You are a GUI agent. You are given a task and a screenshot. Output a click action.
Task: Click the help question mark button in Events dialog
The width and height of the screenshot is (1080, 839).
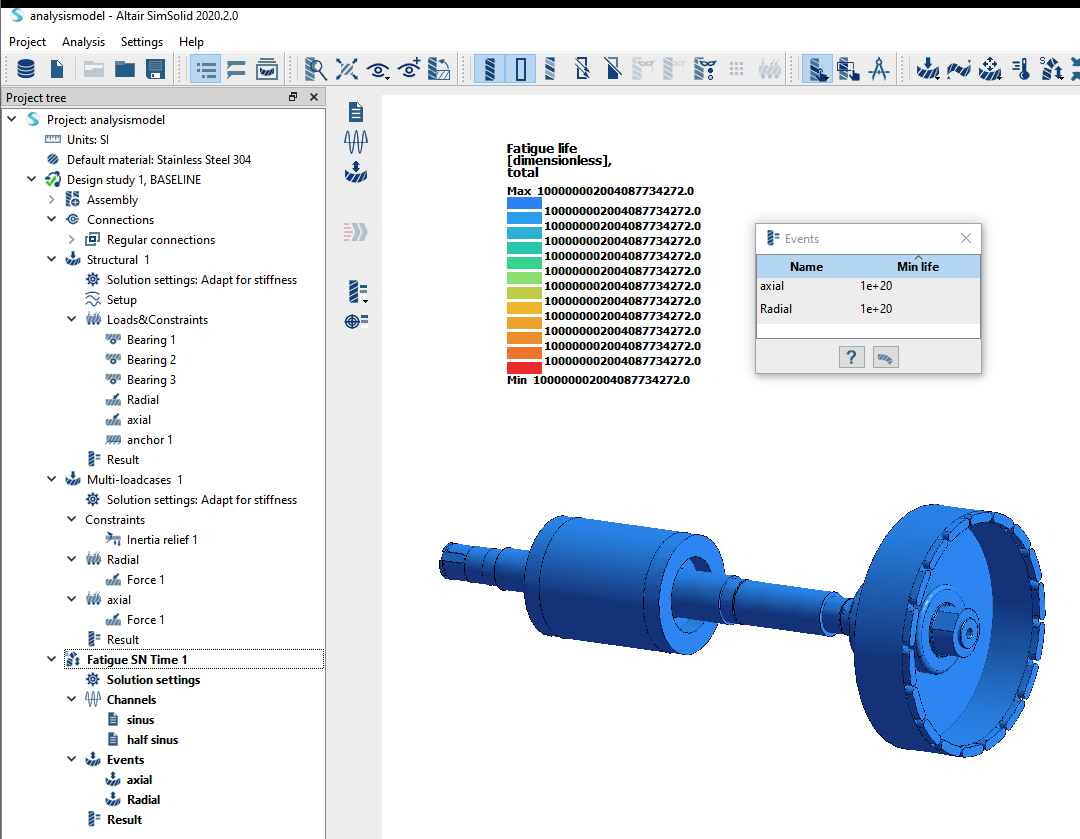tap(851, 357)
